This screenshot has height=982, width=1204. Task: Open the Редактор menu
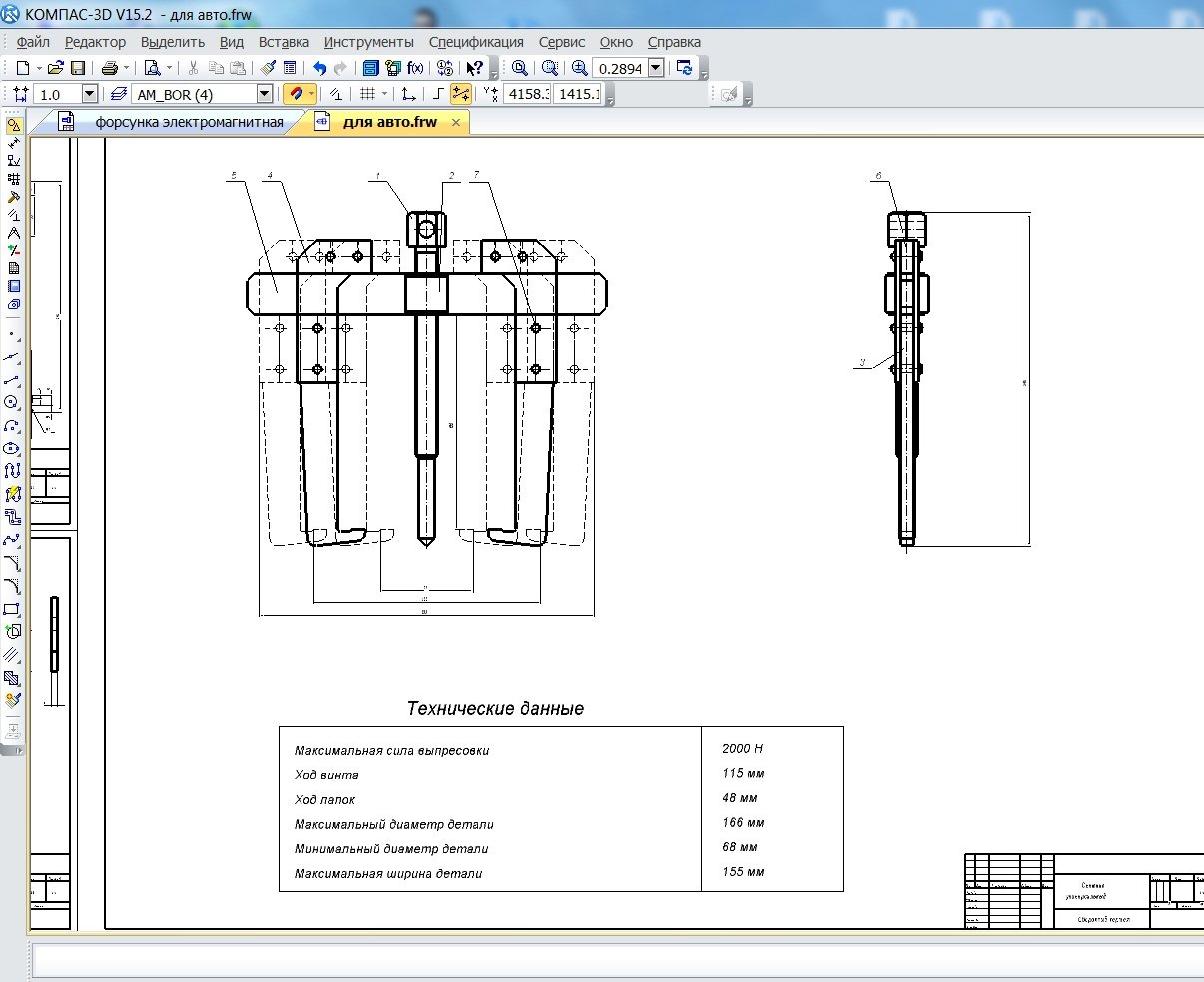pos(95,42)
